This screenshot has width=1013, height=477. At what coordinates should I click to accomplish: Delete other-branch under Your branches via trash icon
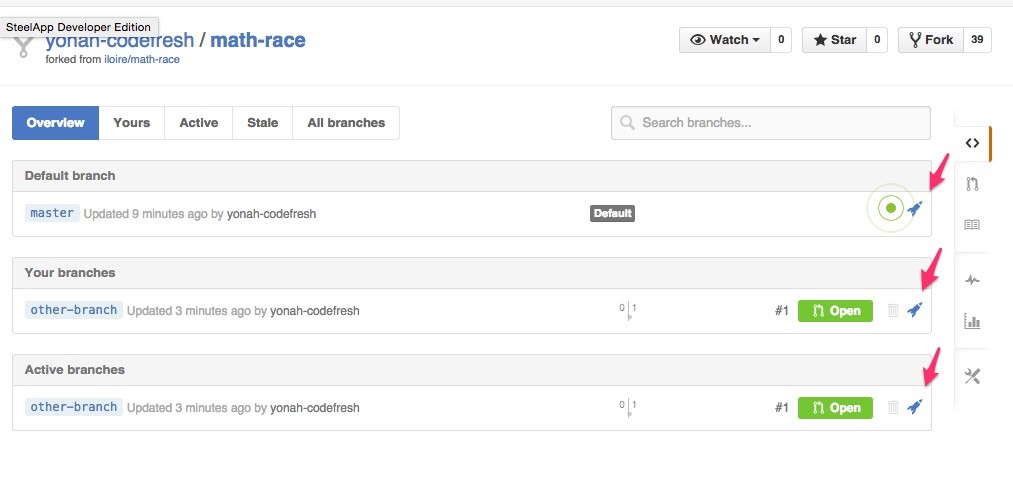(893, 310)
